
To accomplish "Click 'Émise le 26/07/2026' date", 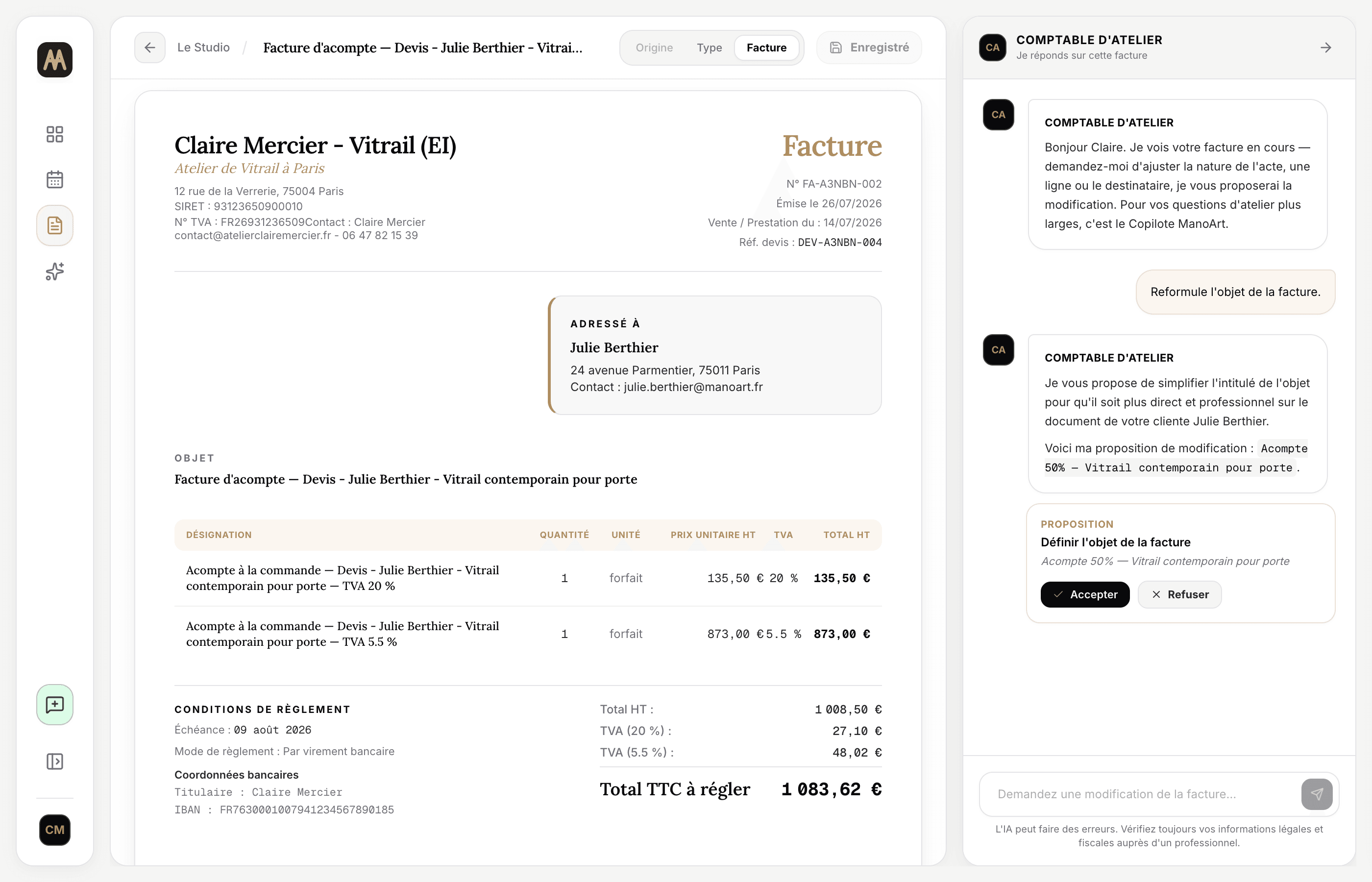I will [829, 203].
